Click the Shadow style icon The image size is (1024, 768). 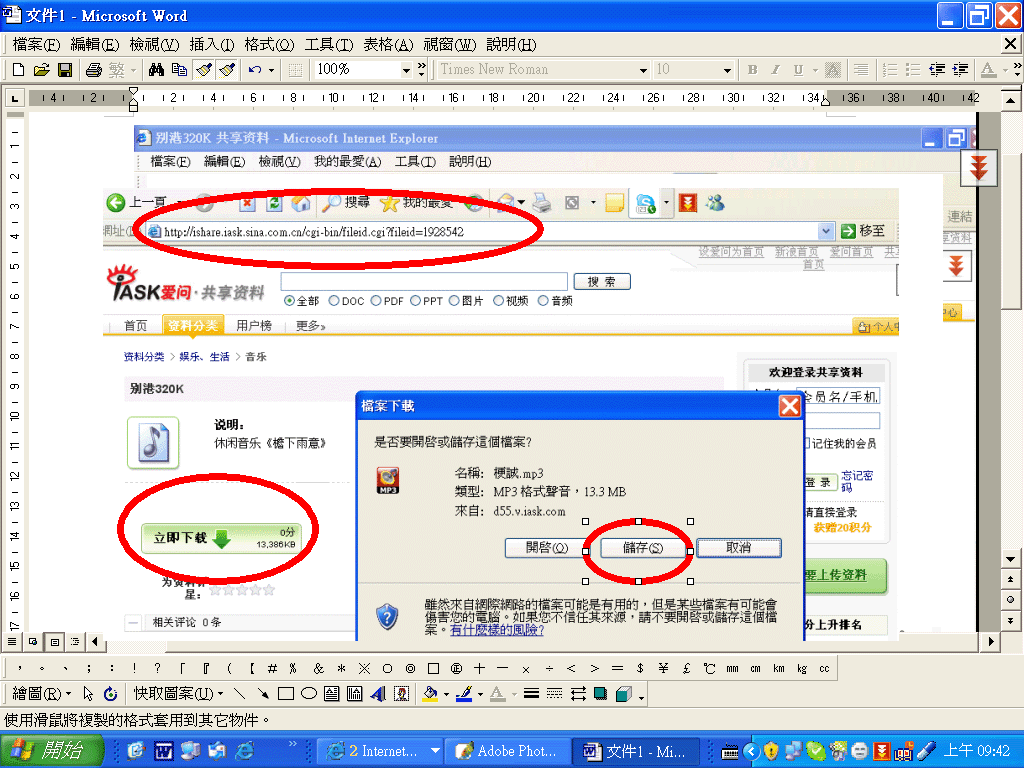pyautogui.click(x=601, y=694)
